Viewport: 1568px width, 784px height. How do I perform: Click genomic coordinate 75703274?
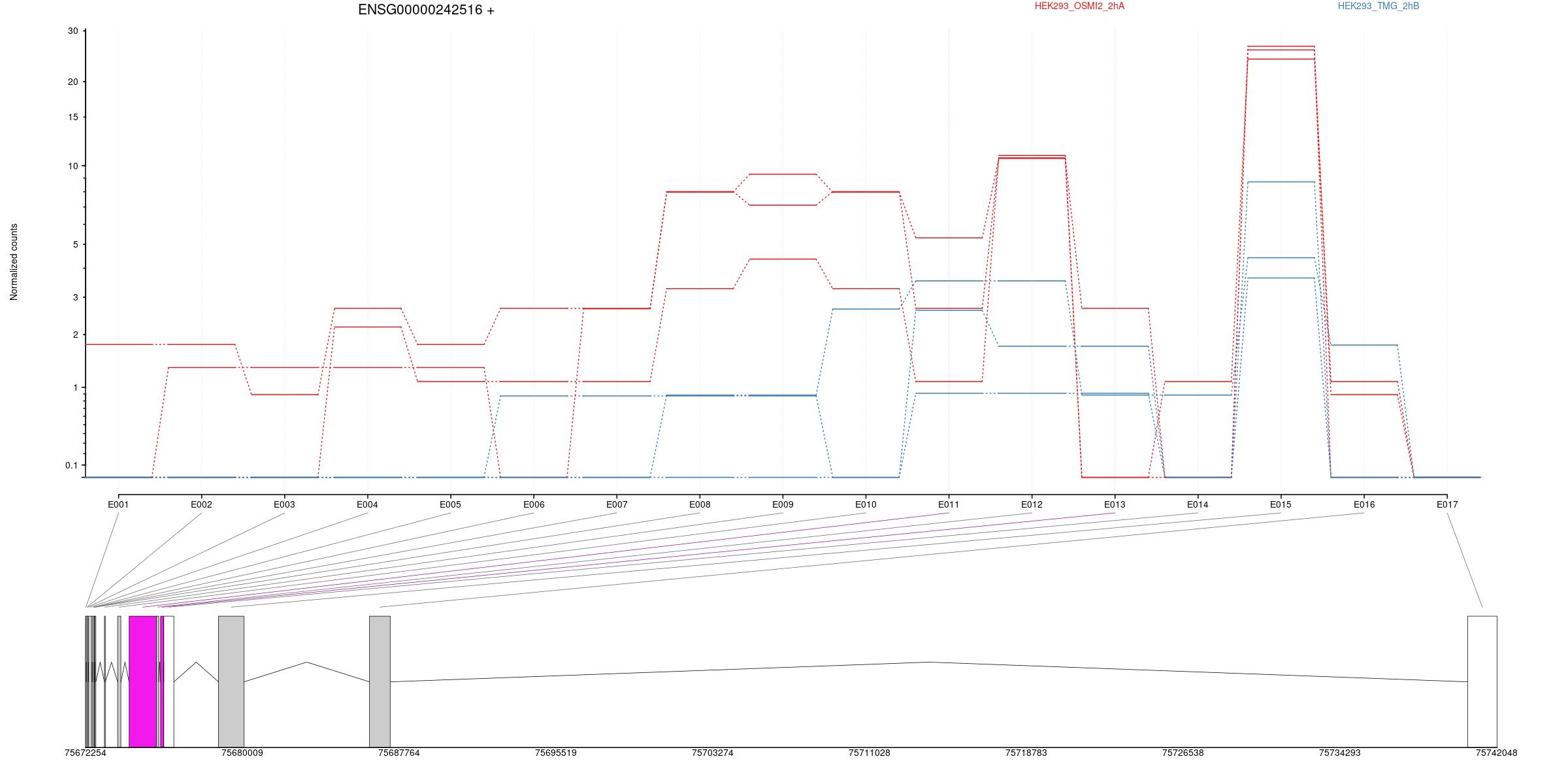click(x=713, y=753)
